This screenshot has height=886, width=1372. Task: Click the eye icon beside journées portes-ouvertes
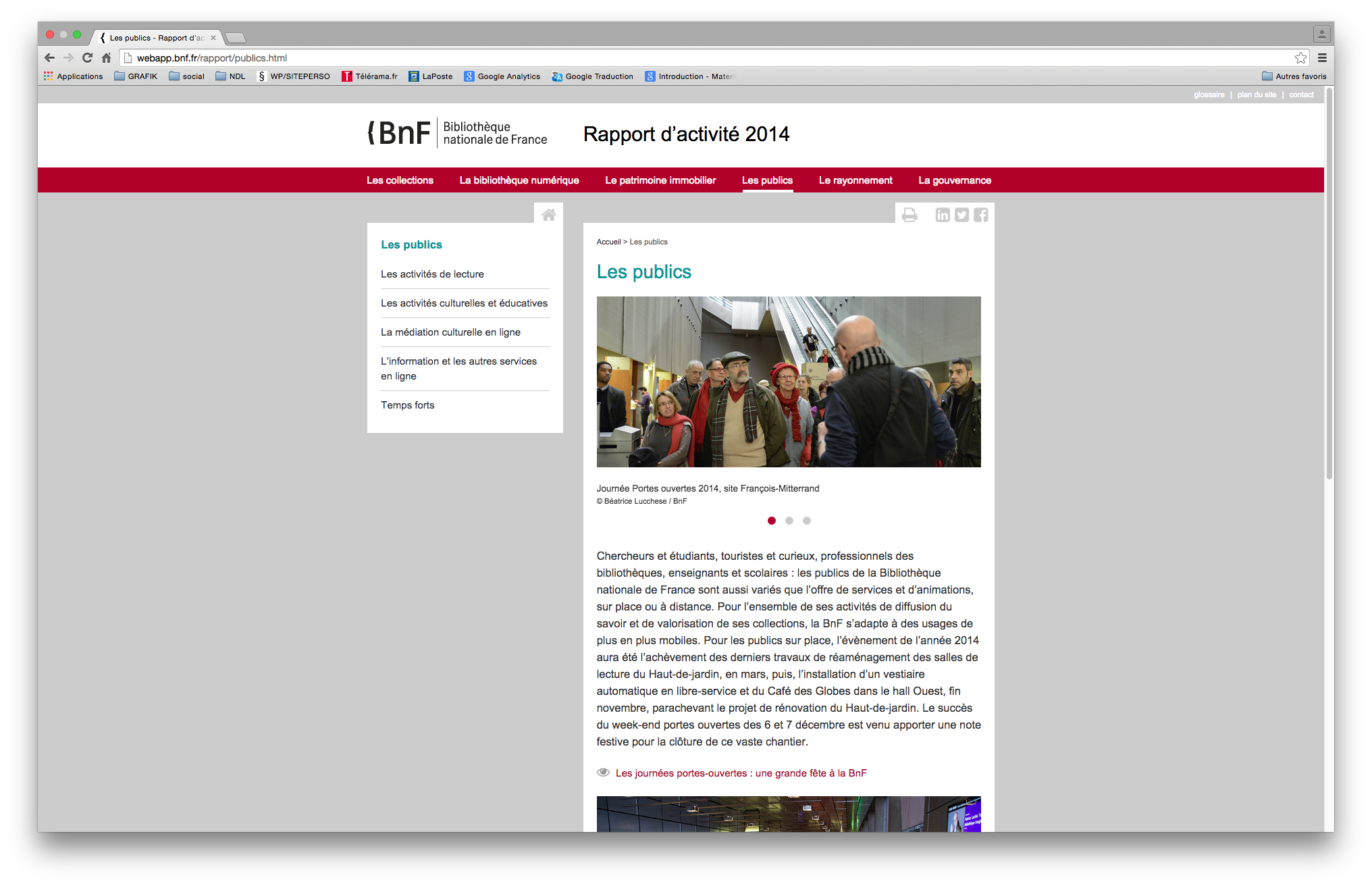pos(603,773)
